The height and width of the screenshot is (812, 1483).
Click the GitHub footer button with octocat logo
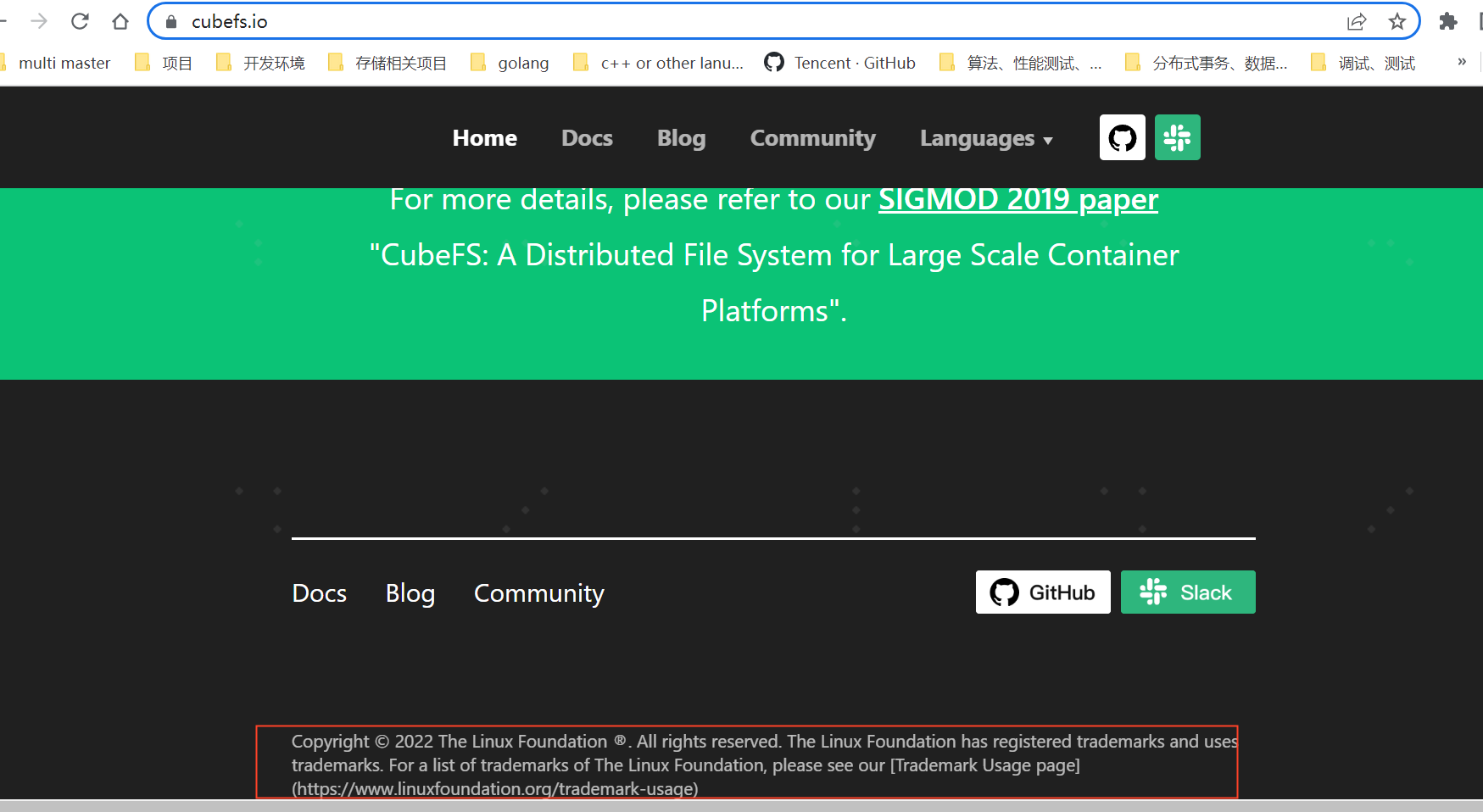pos(1042,592)
